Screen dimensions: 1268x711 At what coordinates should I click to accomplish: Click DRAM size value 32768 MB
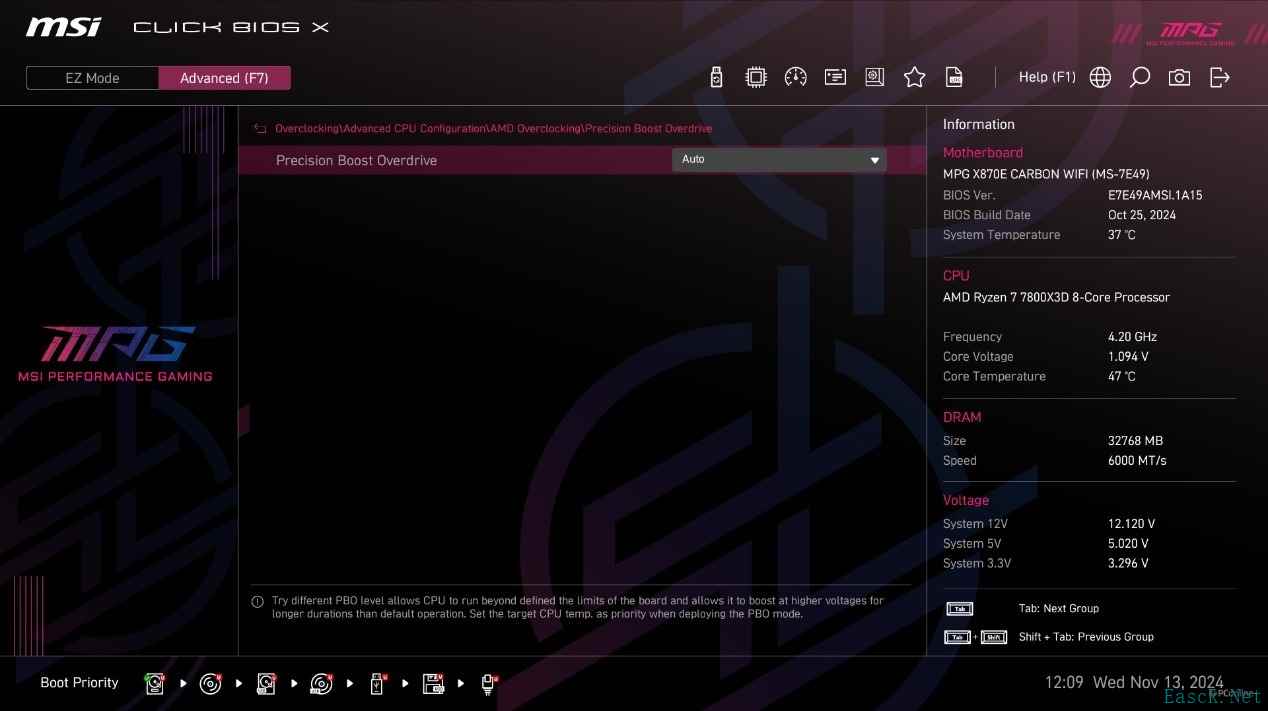(x=1135, y=441)
